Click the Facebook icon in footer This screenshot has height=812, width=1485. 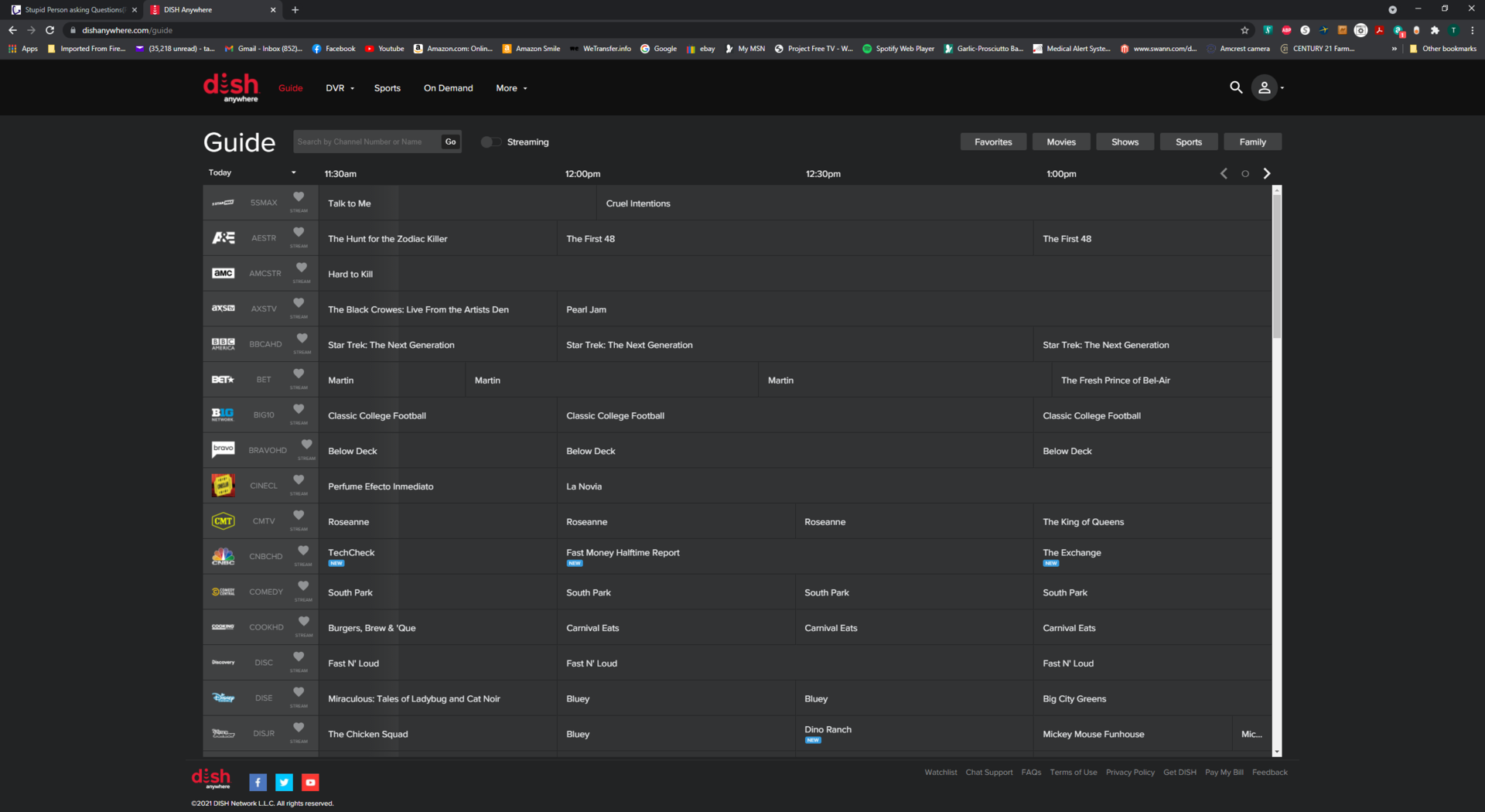coord(258,782)
